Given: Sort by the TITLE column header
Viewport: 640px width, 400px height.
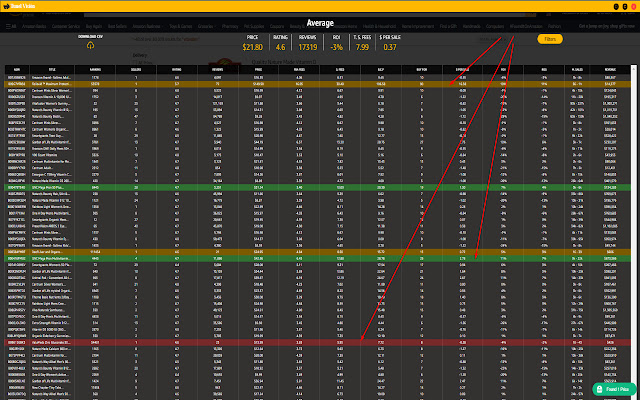Looking at the screenshot, I should [x=48, y=70].
